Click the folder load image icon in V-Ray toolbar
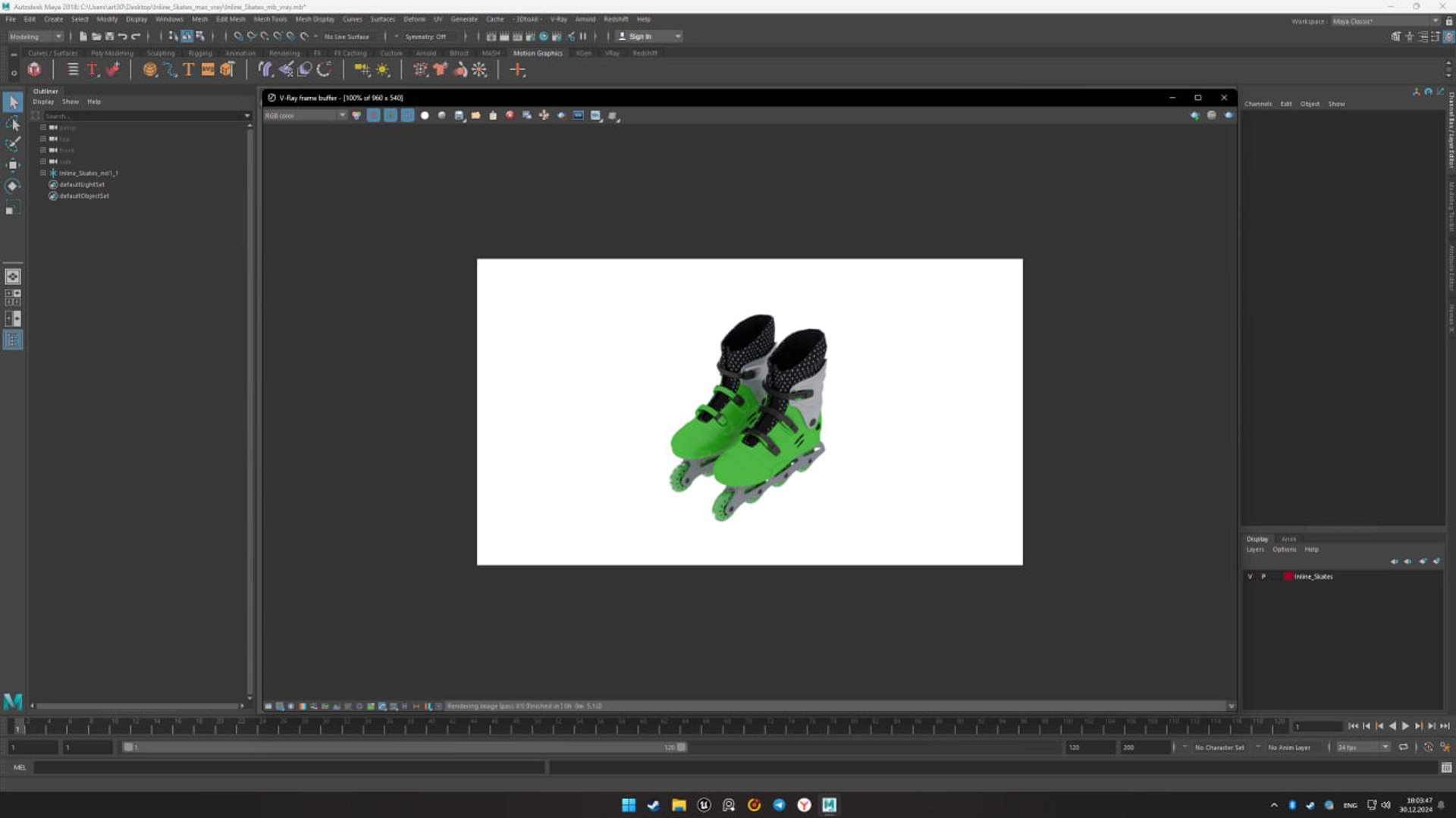 pos(475,116)
